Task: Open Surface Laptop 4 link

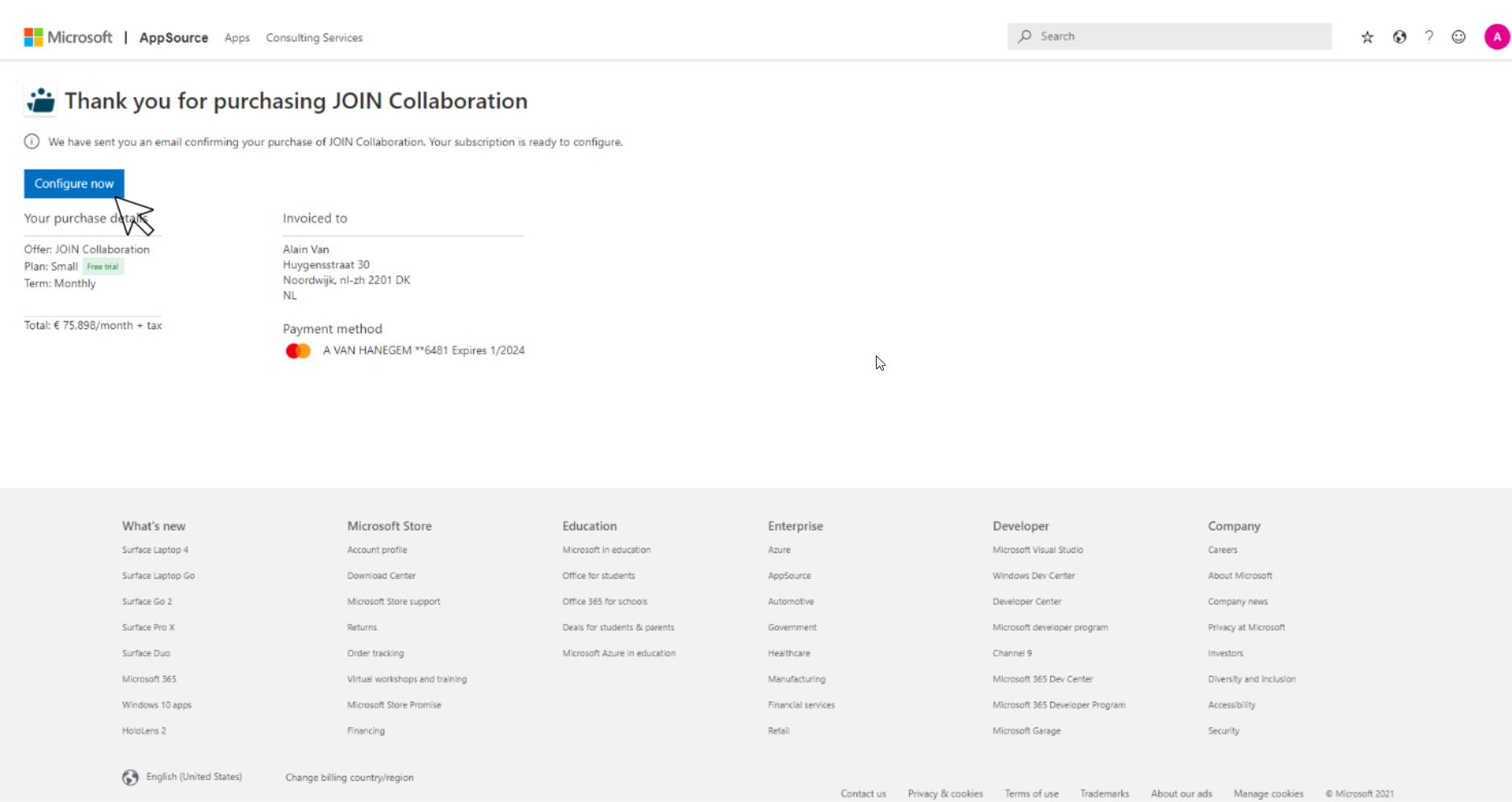Action: (155, 550)
